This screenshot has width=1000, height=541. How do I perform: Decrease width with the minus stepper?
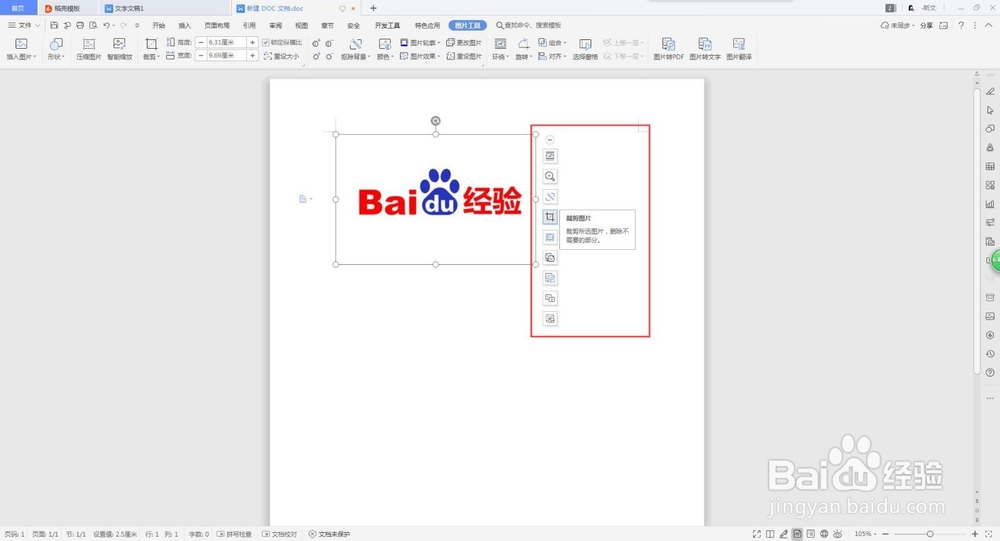201,56
